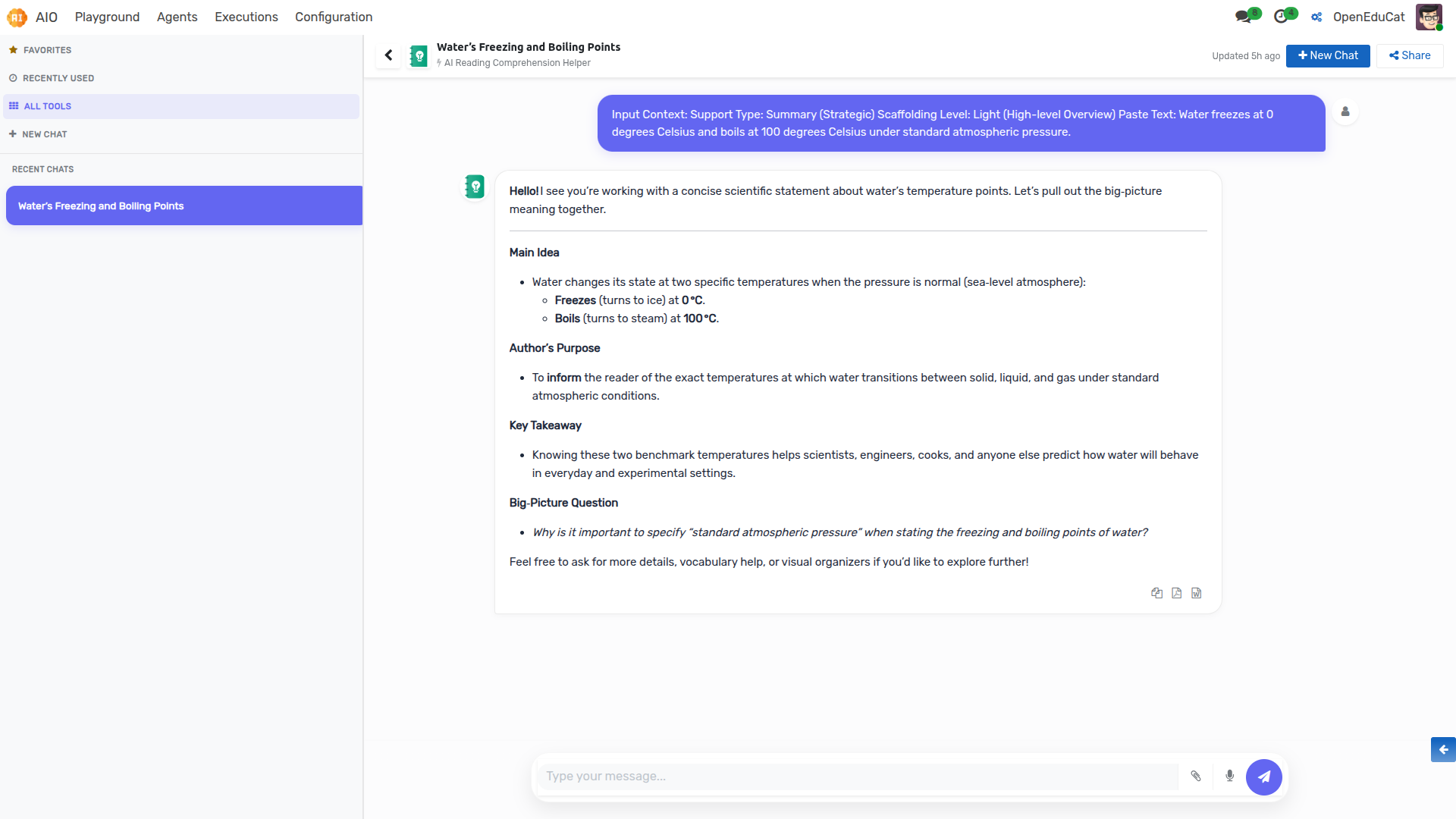Click the Big-Picture Question heading
The height and width of the screenshot is (819, 1456).
[563, 503]
